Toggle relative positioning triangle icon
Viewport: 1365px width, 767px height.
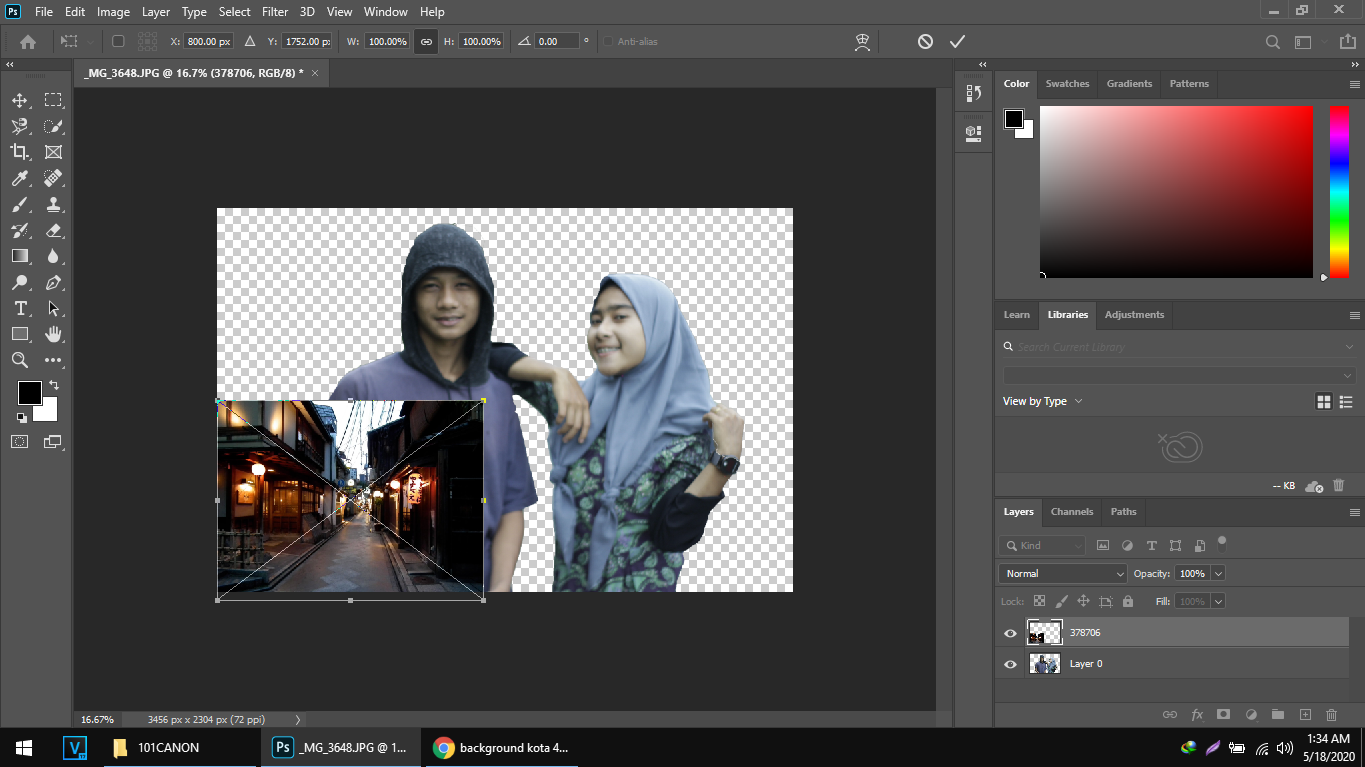click(x=250, y=41)
